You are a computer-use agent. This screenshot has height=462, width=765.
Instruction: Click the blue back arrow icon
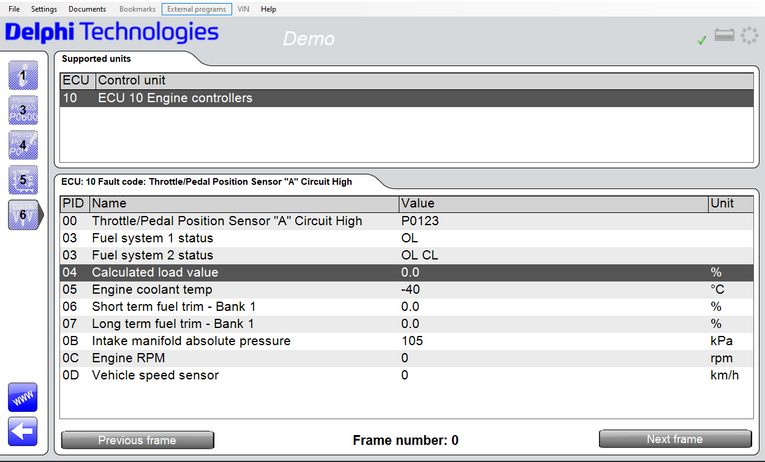click(x=22, y=431)
